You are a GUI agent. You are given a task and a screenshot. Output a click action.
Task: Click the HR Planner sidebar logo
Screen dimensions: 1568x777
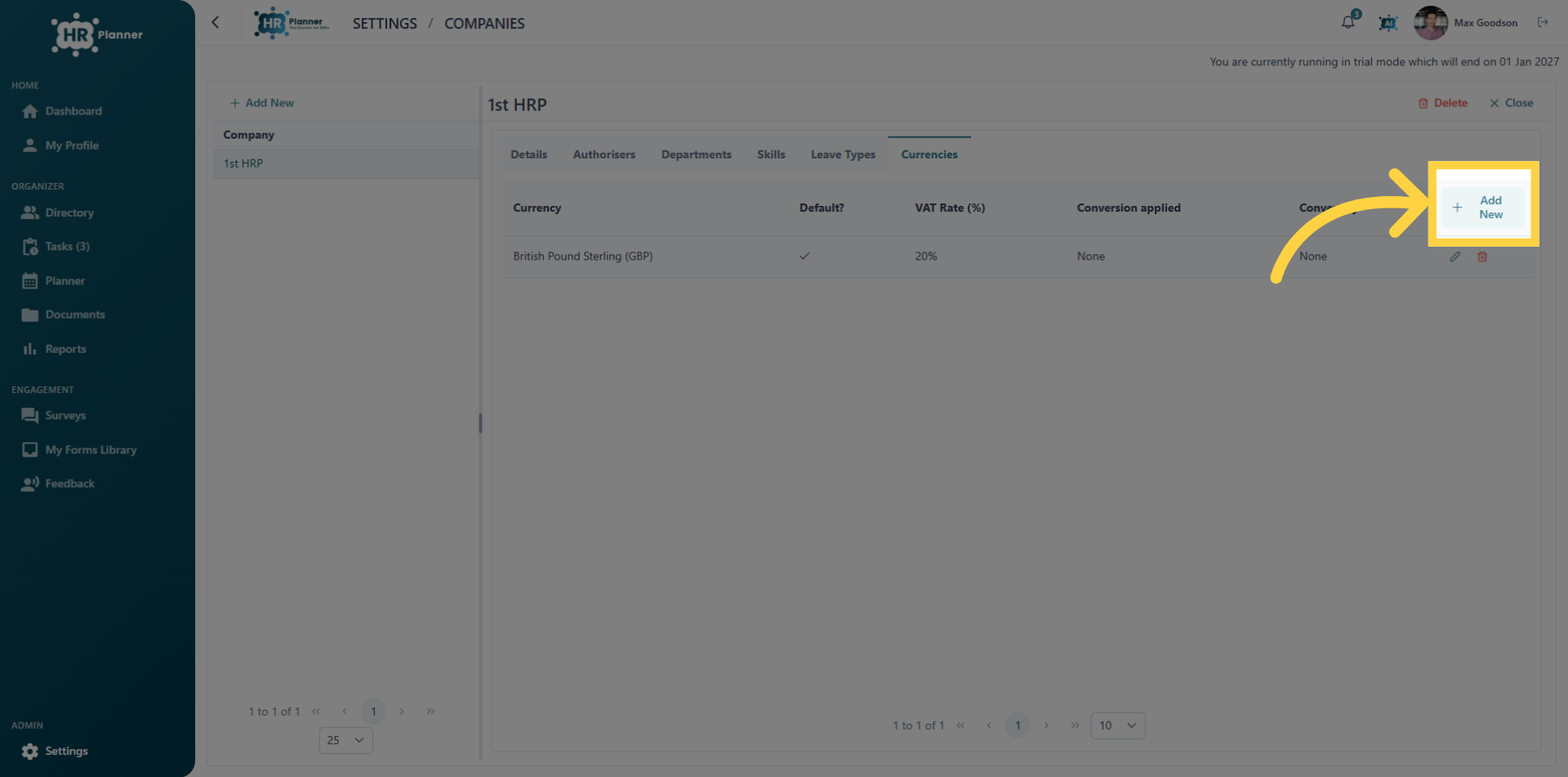tap(96, 34)
